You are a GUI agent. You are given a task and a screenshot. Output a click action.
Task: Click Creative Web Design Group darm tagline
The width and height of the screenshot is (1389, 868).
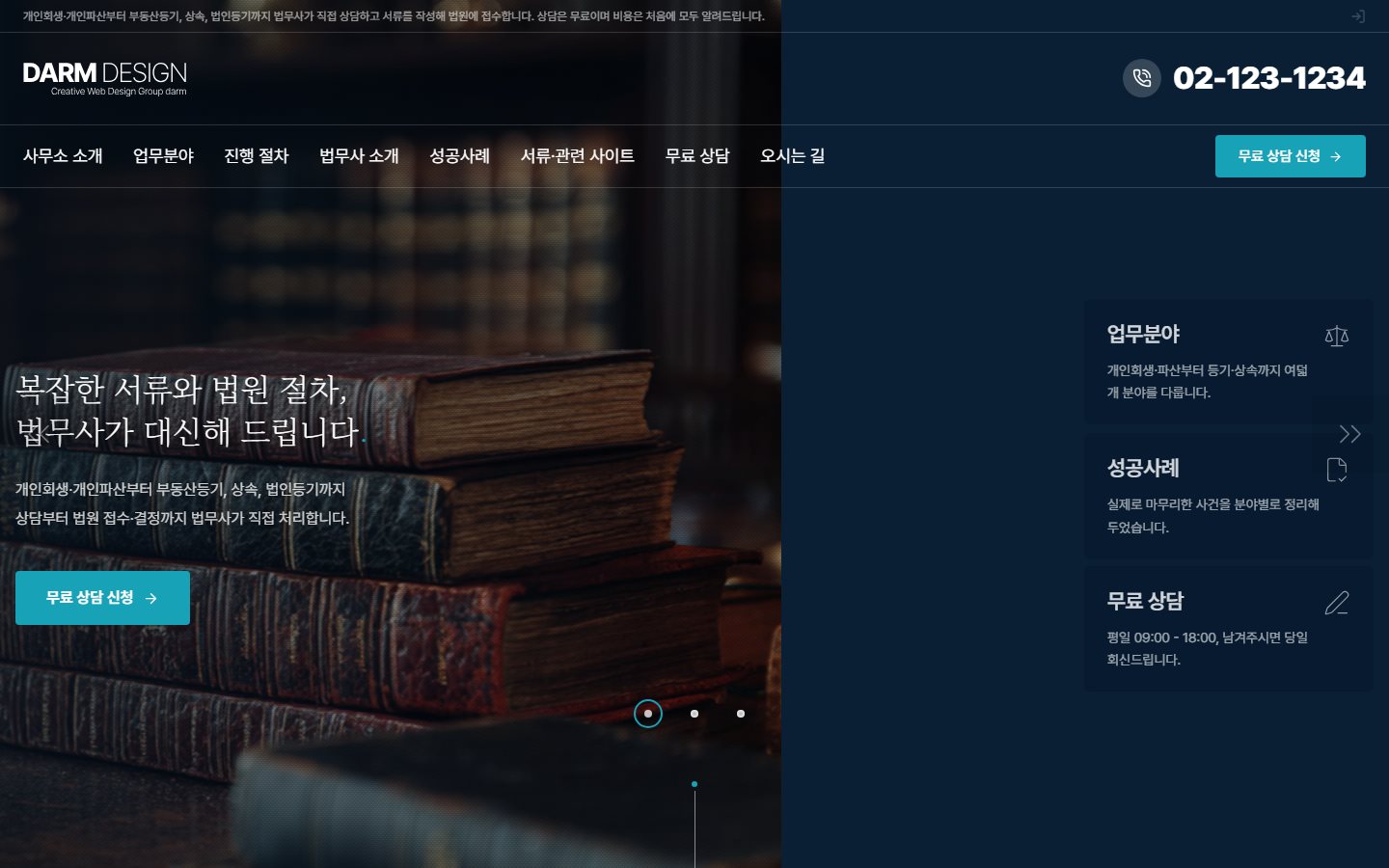point(119,92)
